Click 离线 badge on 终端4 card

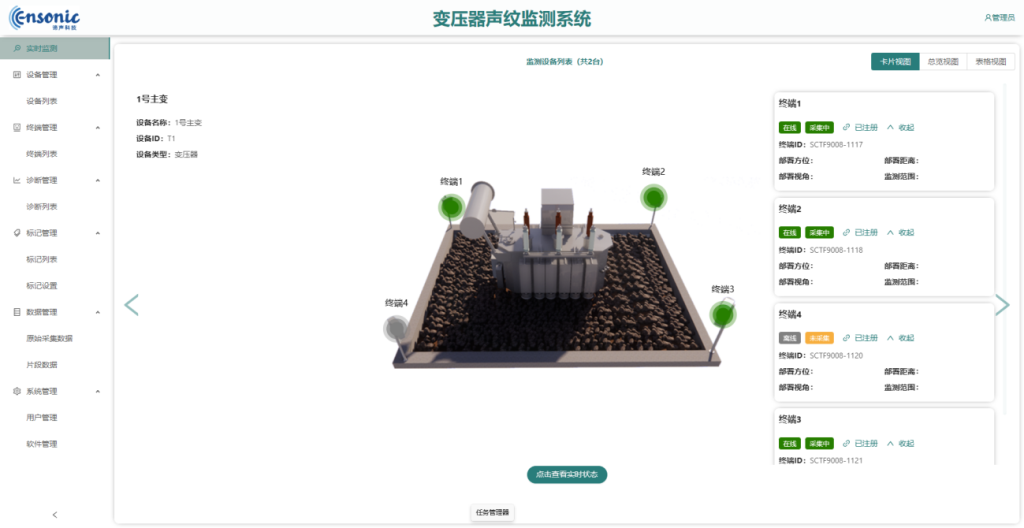coord(790,338)
